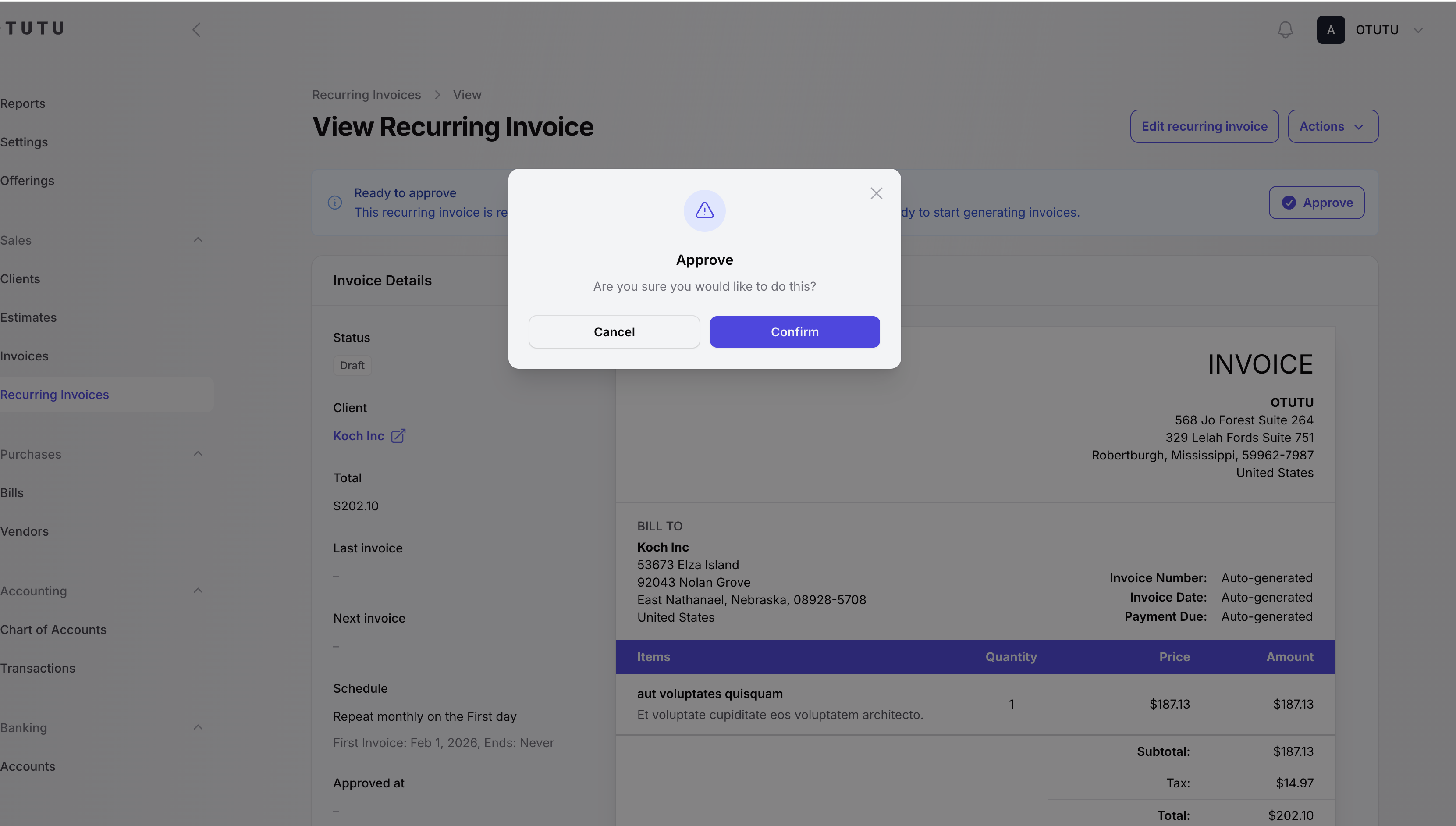Click the Recurring Invoices breadcrumb link
The width and height of the screenshot is (1456, 826).
[x=366, y=95]
